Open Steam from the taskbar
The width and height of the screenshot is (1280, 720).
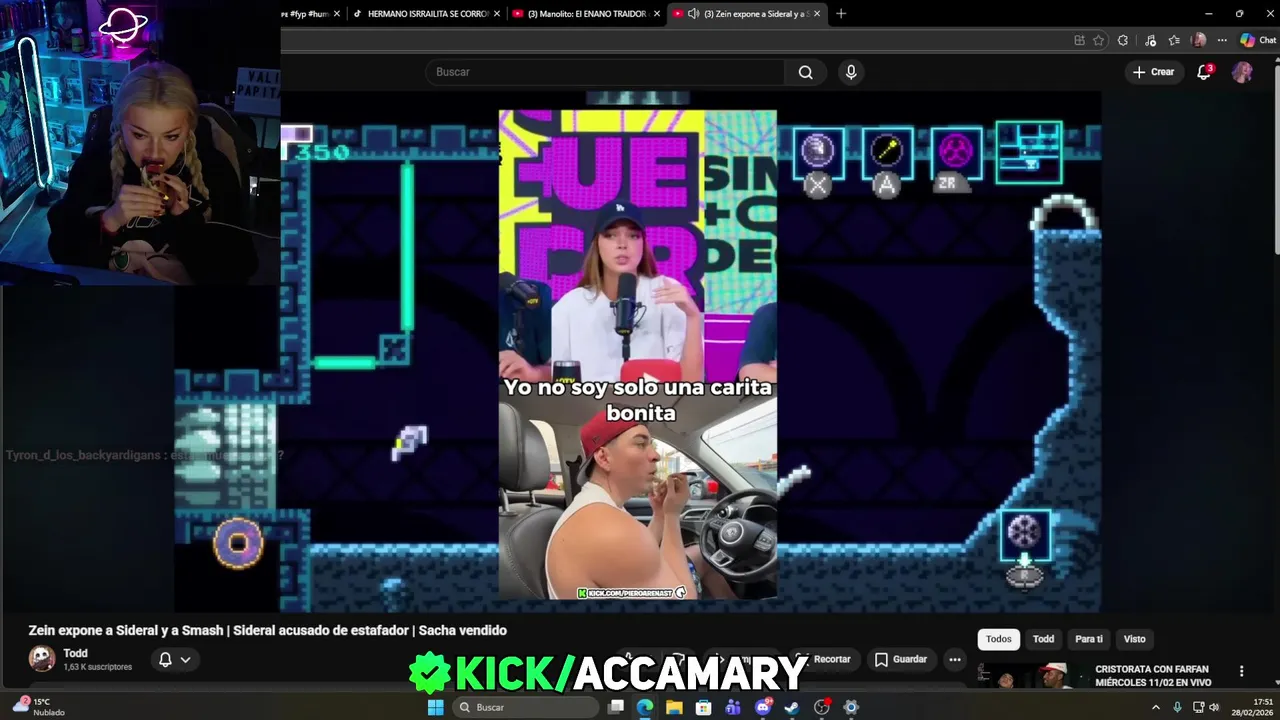coord(792,707)
